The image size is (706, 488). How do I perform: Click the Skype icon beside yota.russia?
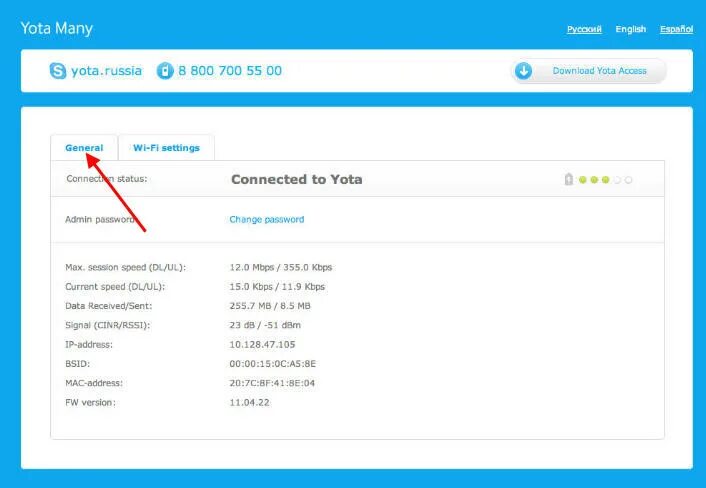tap(58, 71)
